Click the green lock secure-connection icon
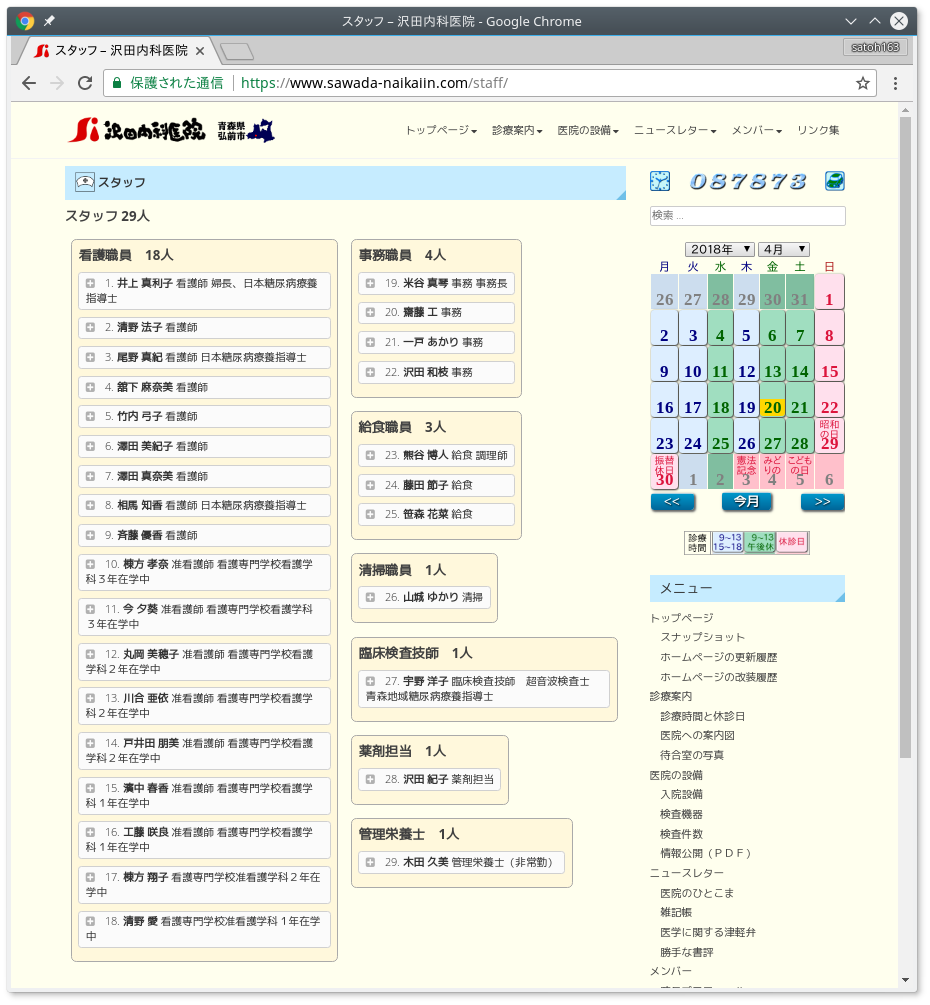The image size is (930, 1005). coord(117,83)
